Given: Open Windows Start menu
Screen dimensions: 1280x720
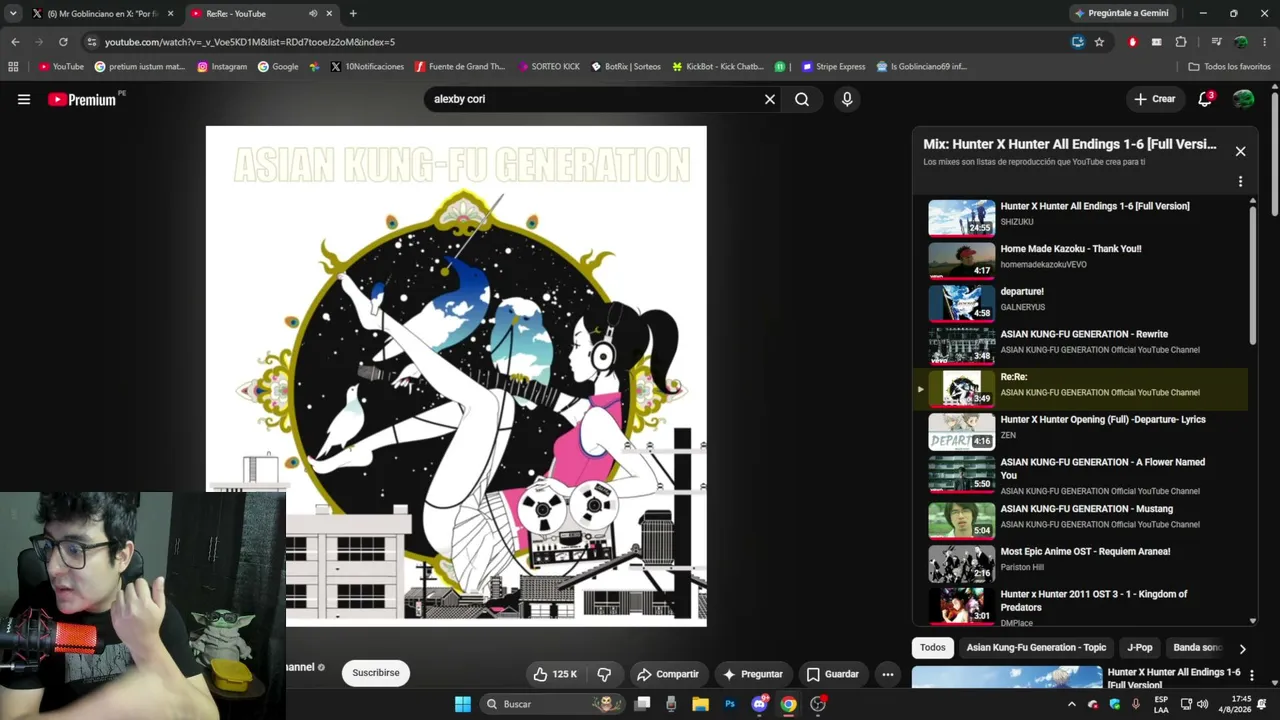Looking at the screenshot, I should (463, 704).
